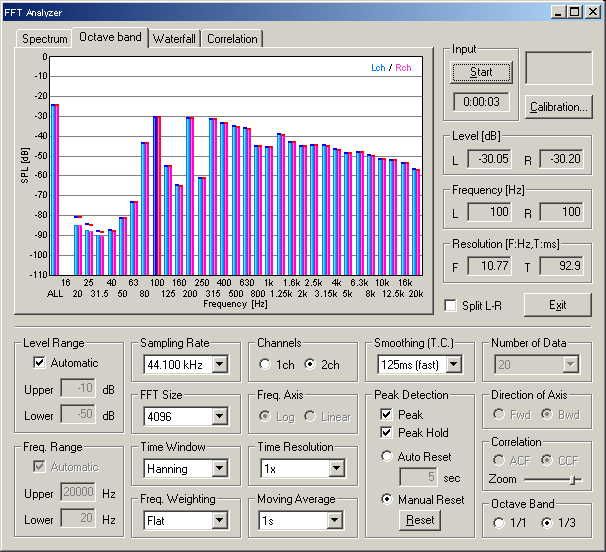Viewport: 606px width, 552px height.
Task: Select the Octave band tab
Action: pyautogui.click(x=110, y=37)
